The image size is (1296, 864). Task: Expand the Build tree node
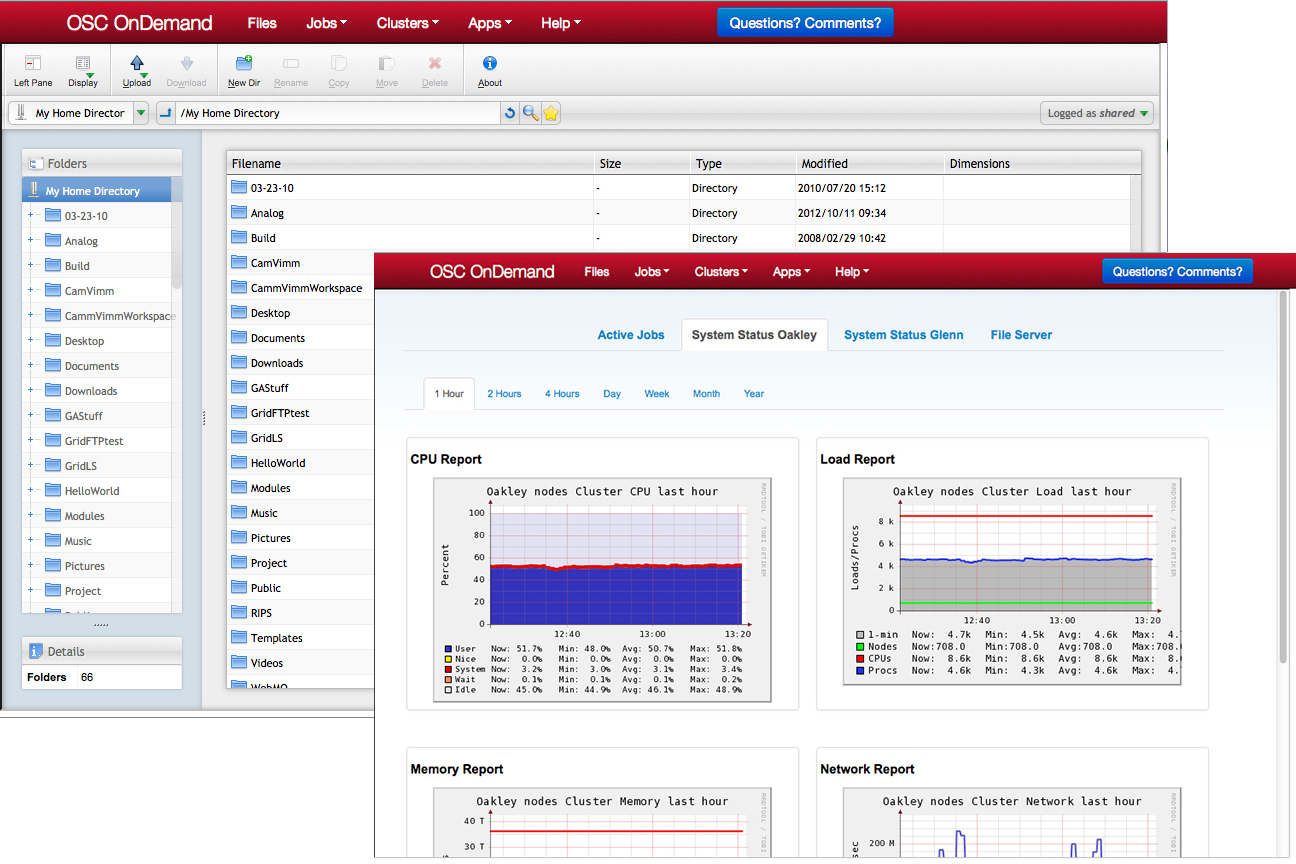(30, 265)
